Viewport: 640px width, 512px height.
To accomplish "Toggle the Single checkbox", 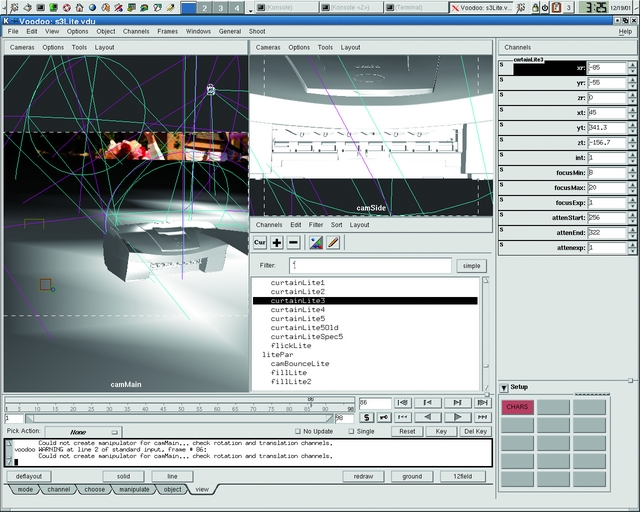I will (x=352, y=431).
